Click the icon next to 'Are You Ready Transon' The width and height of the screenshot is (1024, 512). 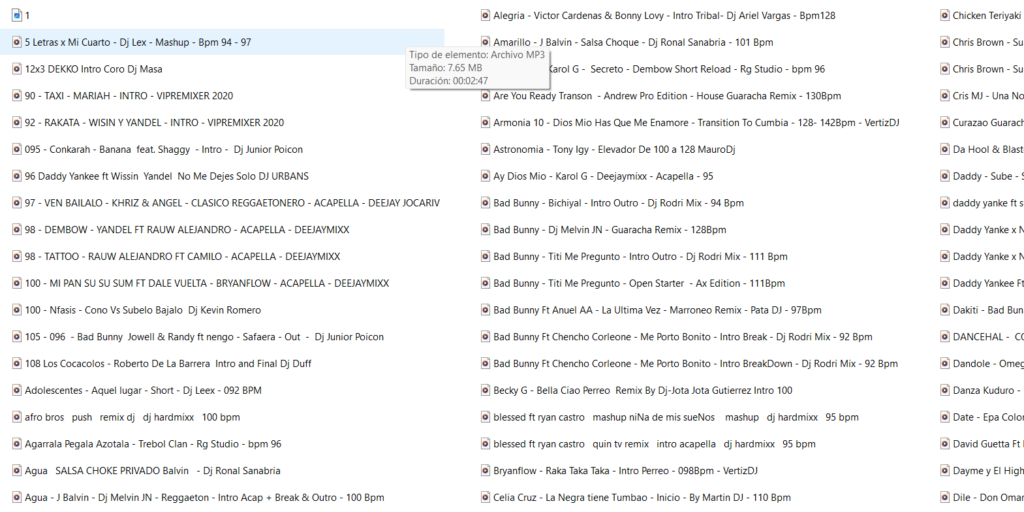[x=485, y=95]
